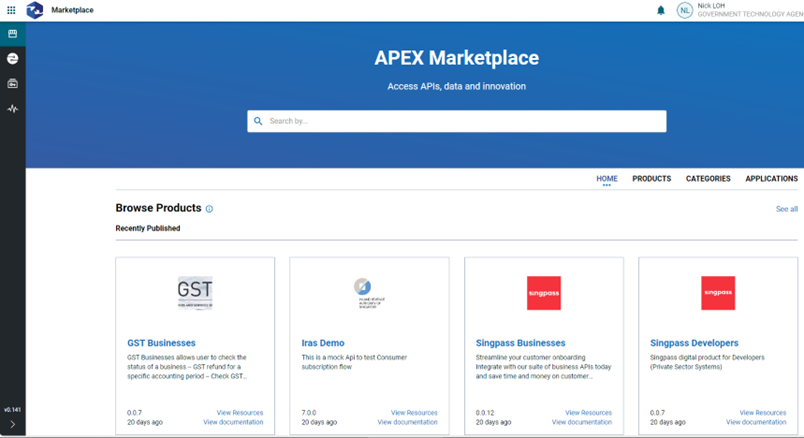Click the APEX logo in header
This screenshot has height=438, width=804.
click(x=34, y=10)
